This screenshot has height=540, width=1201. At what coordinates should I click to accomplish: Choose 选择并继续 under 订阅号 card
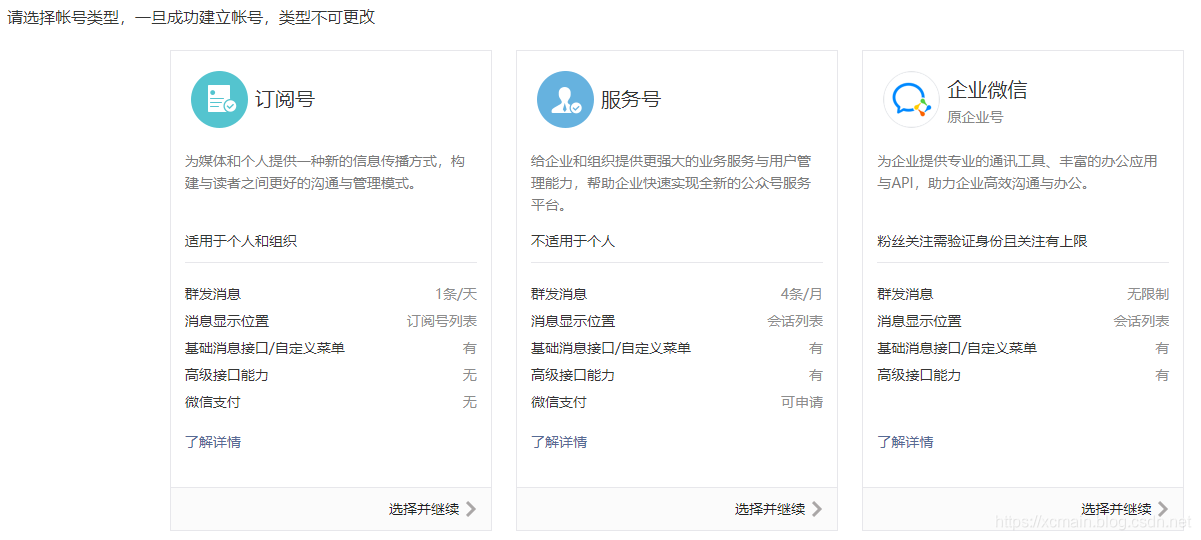coord(424,509)
